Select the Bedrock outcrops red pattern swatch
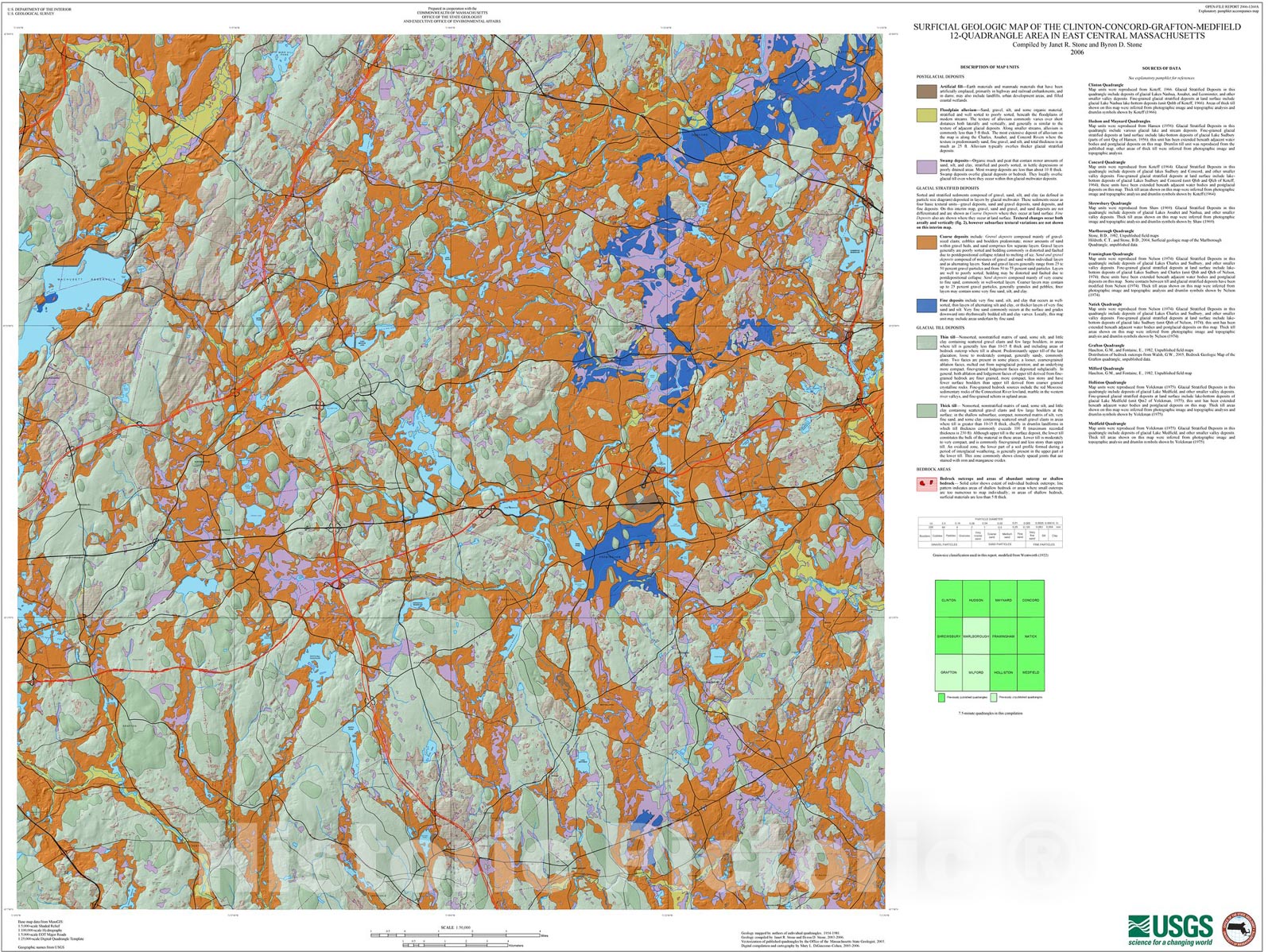 click(926, 484)
